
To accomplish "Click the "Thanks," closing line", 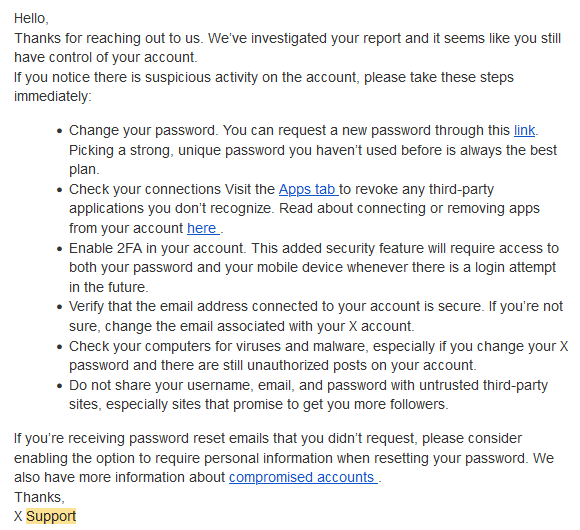I will pos(39,497).
